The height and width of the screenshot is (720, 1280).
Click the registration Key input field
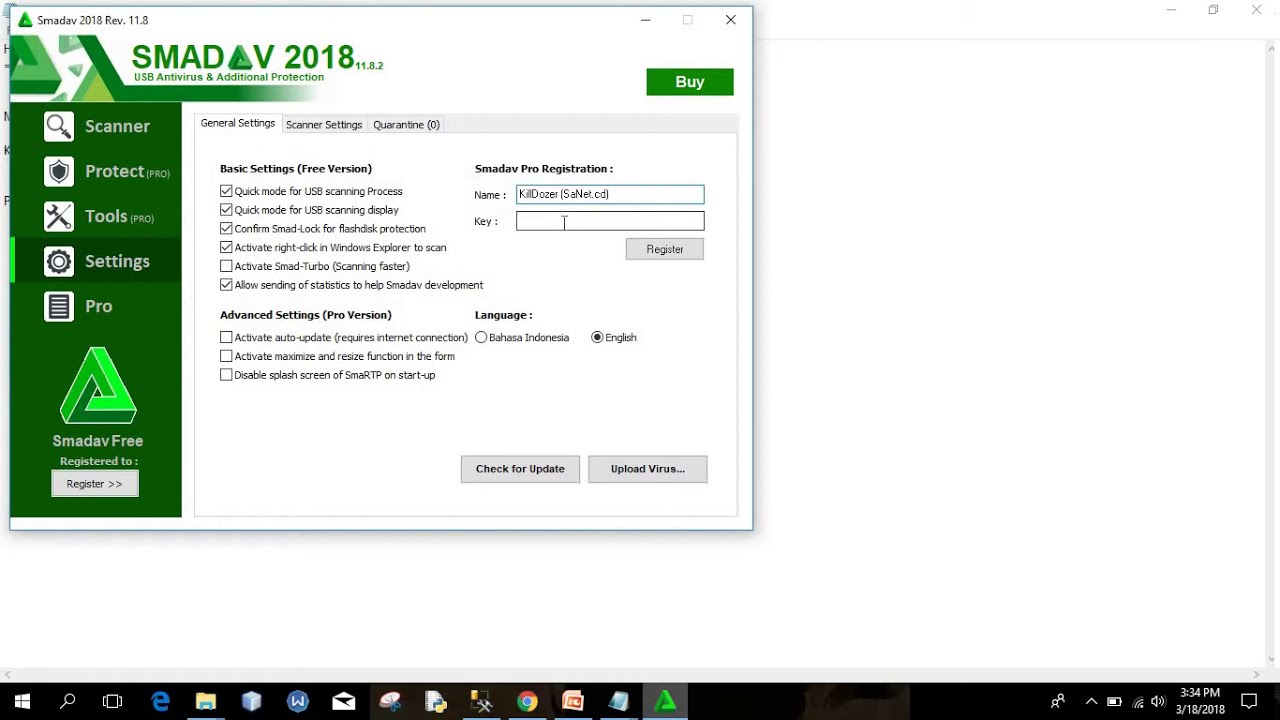pyautogui.click(x=610, y=221)
